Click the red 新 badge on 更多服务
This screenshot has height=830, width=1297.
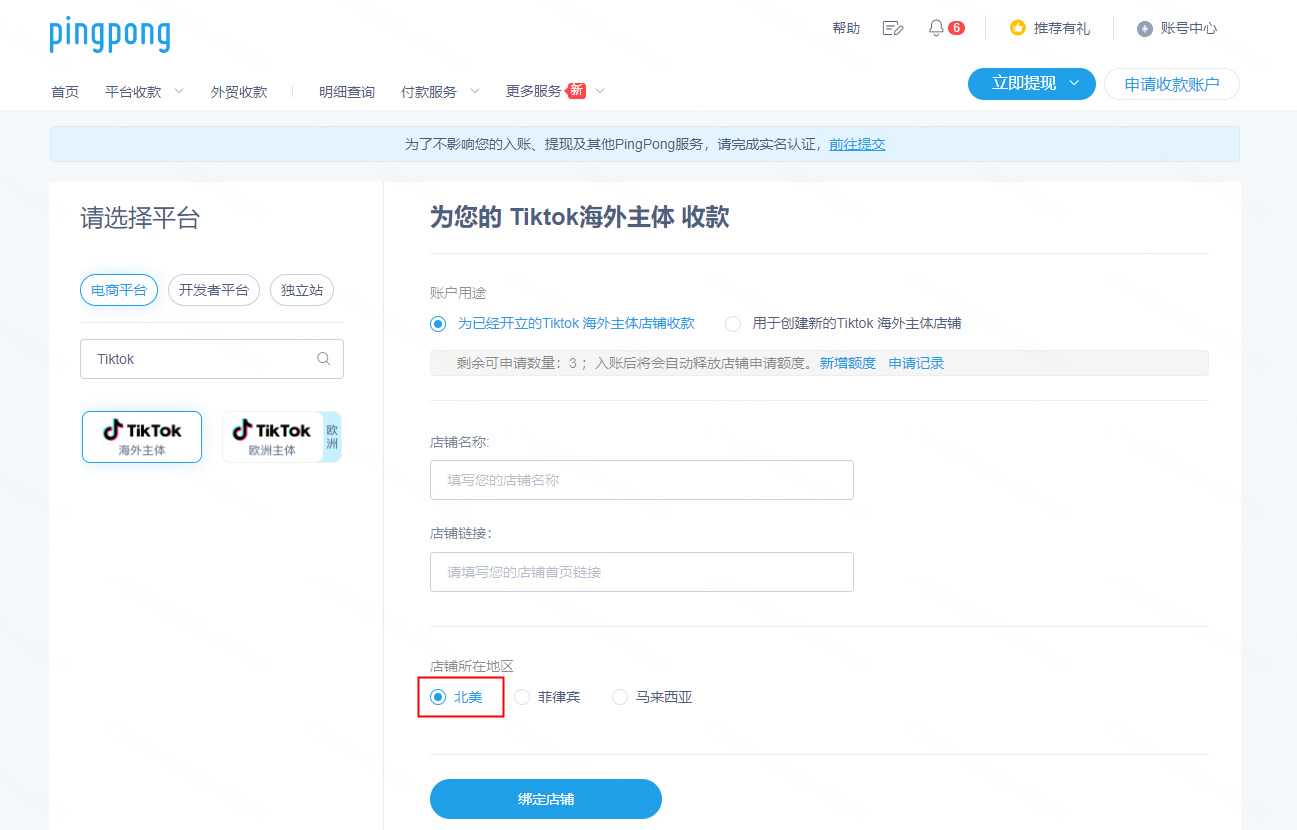(576, 90)
